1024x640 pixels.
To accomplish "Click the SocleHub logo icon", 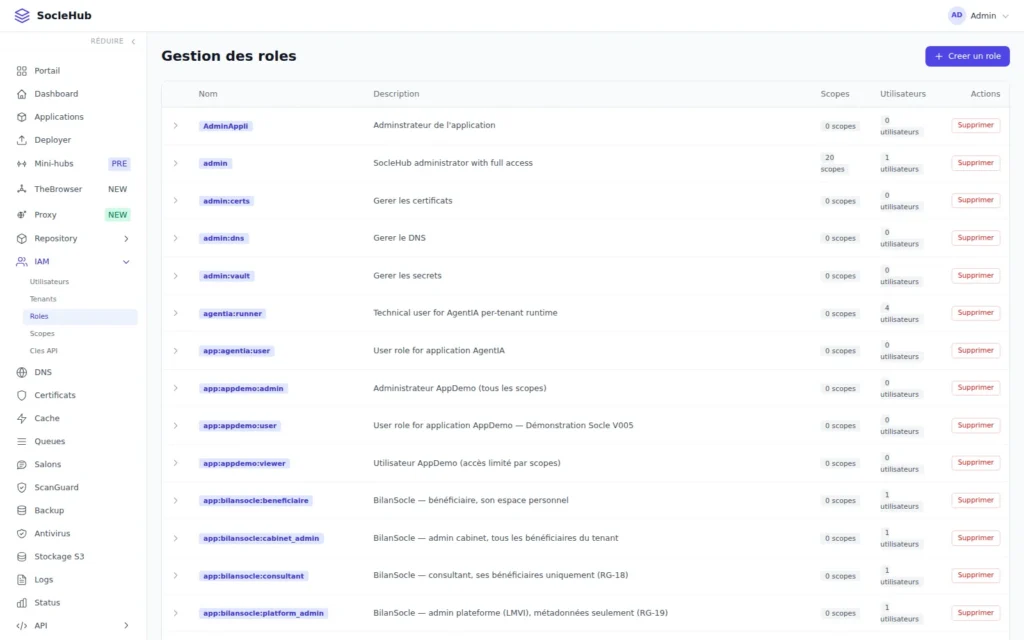I will (x=22, y=16).
